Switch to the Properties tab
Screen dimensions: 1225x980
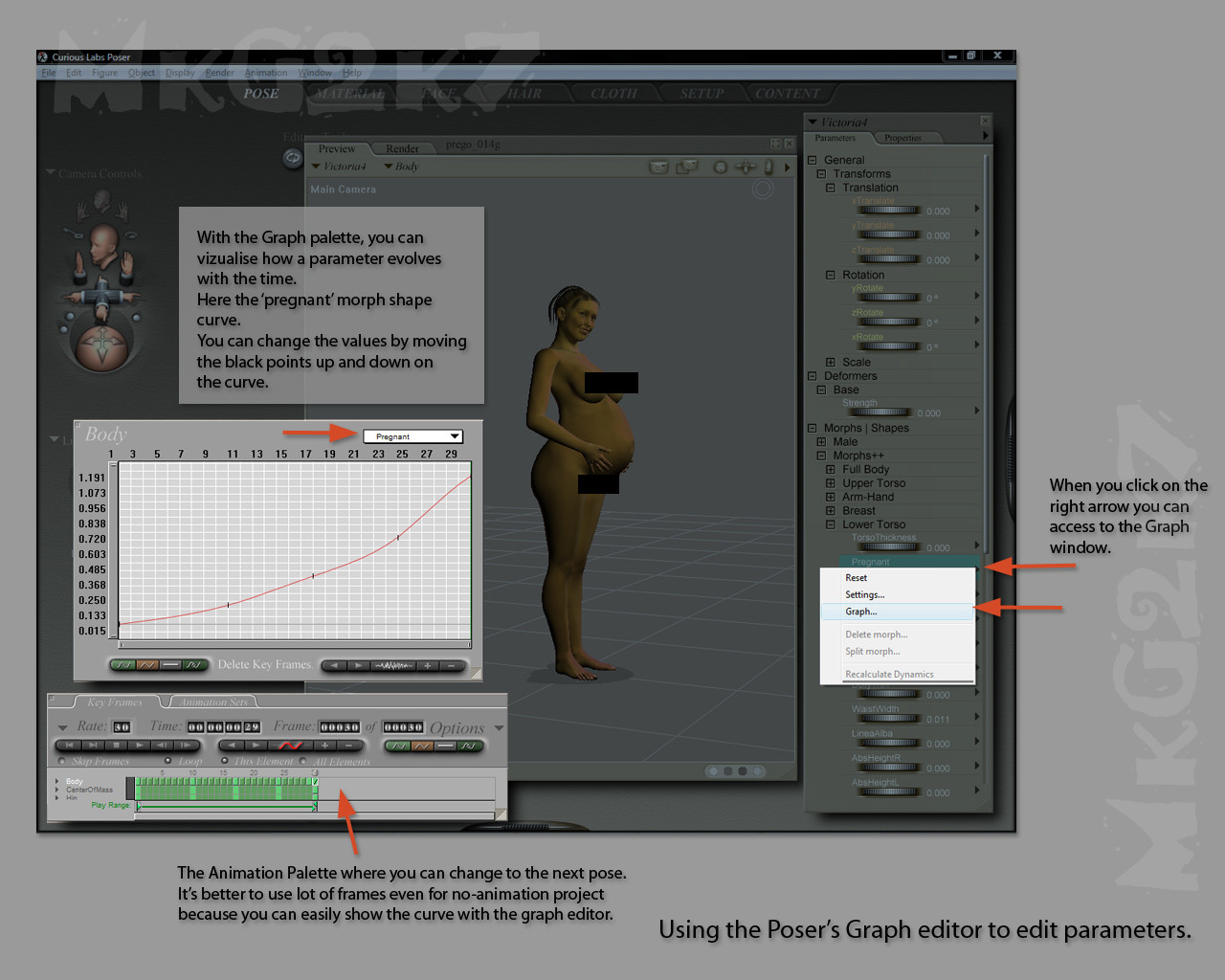[902, 138]
